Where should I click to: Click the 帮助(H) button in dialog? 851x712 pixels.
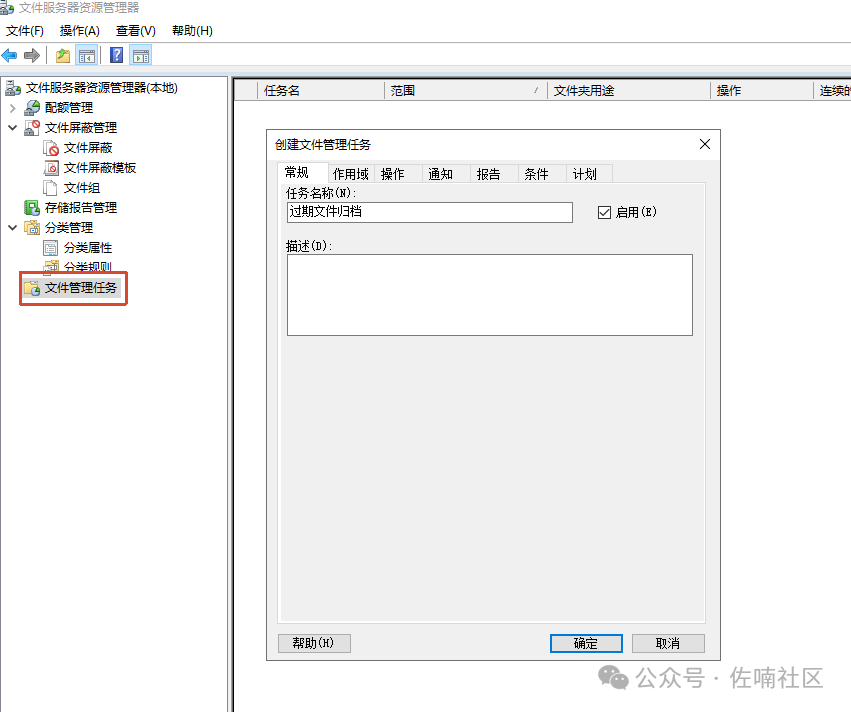314,644
